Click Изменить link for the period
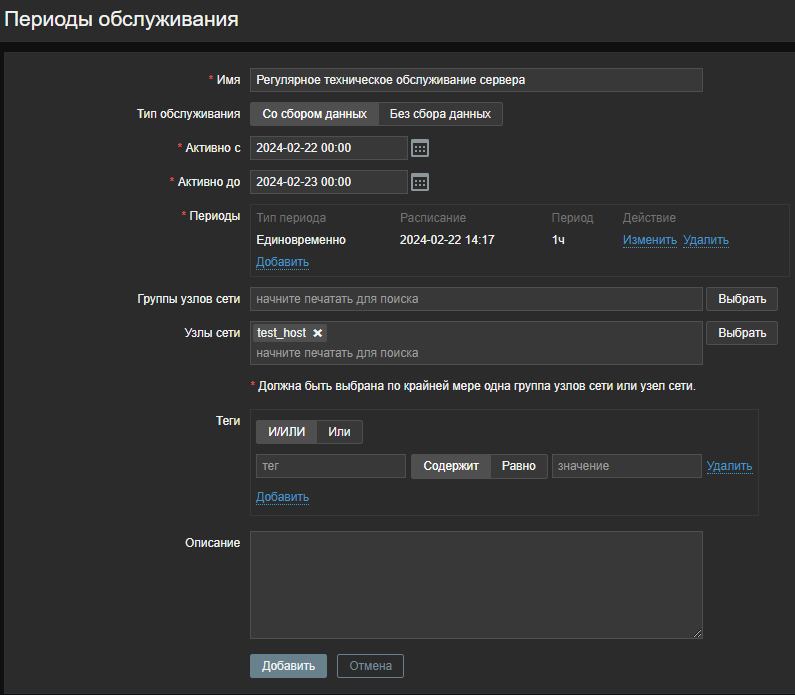The height and width of the screenshot is (695, 795). [x=649, y=240]
